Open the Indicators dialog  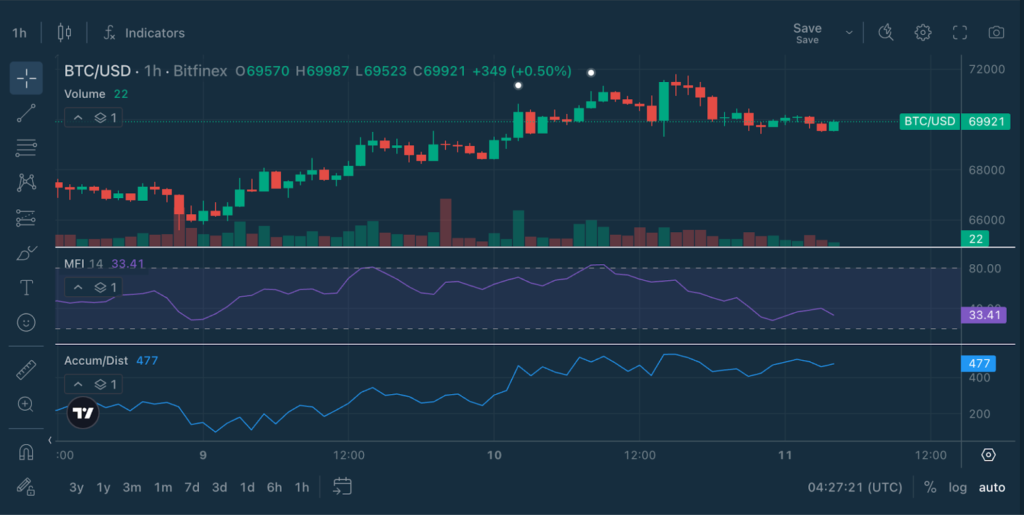144,33
